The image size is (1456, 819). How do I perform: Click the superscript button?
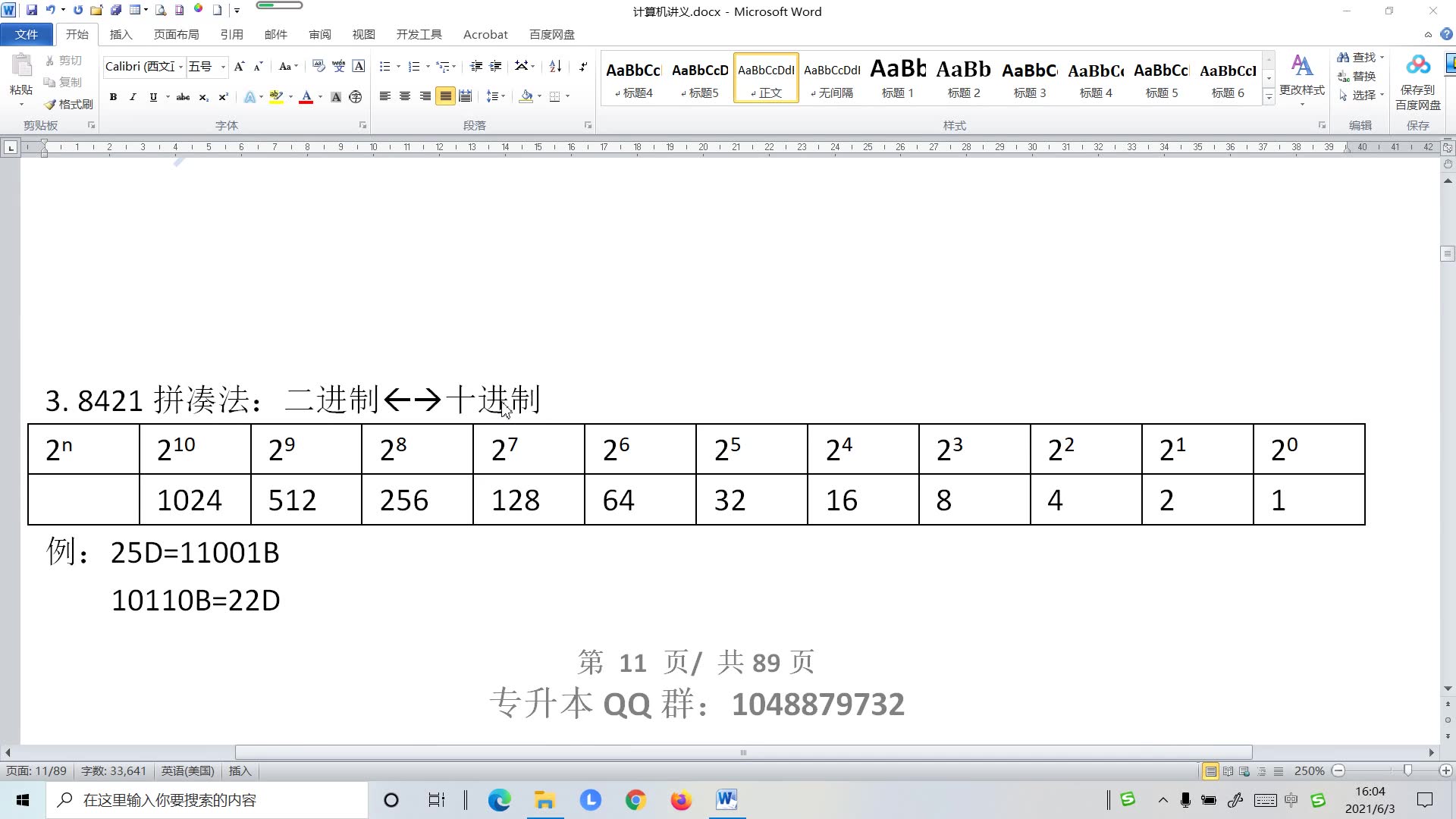pyautogui.click(x=223, y=97)
